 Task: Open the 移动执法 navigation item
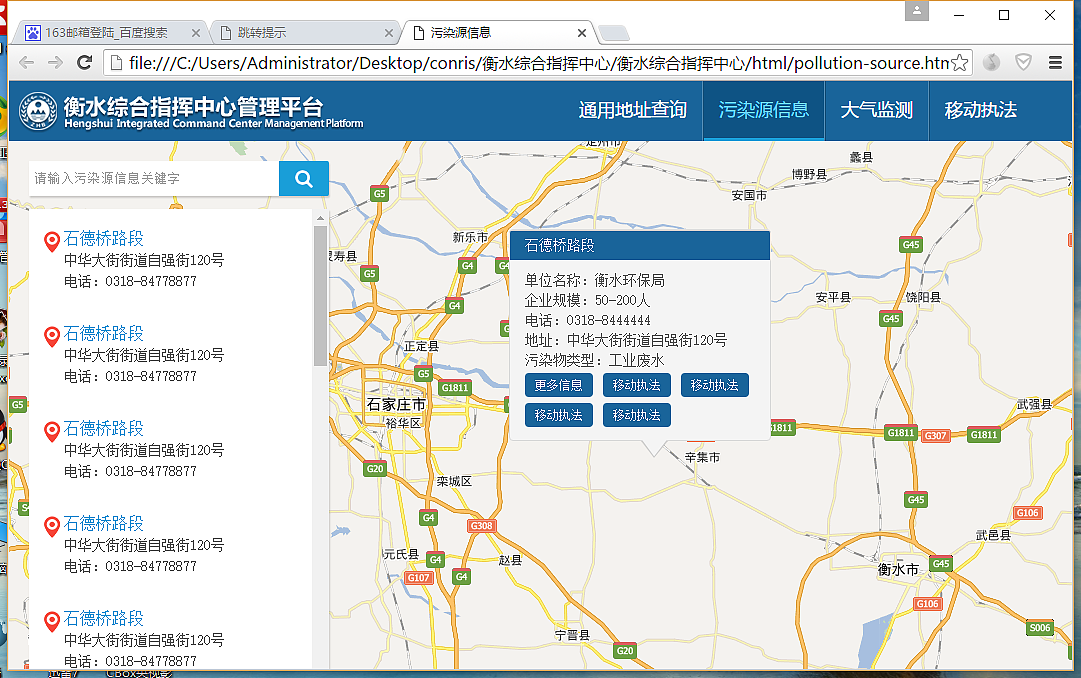click(x=980, y=110)
